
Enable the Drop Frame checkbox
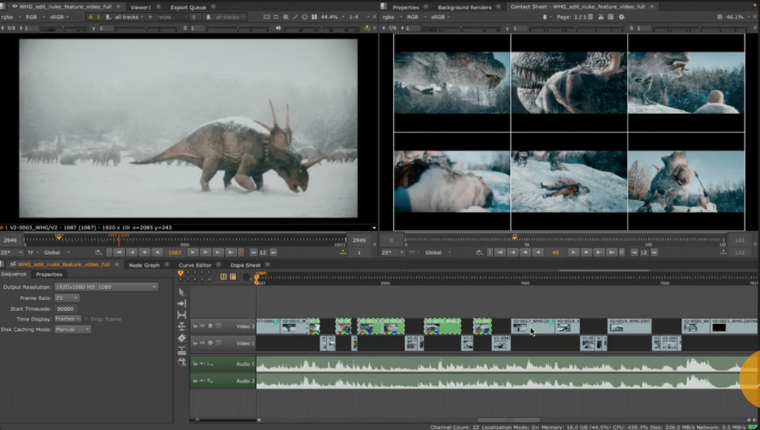86,319
